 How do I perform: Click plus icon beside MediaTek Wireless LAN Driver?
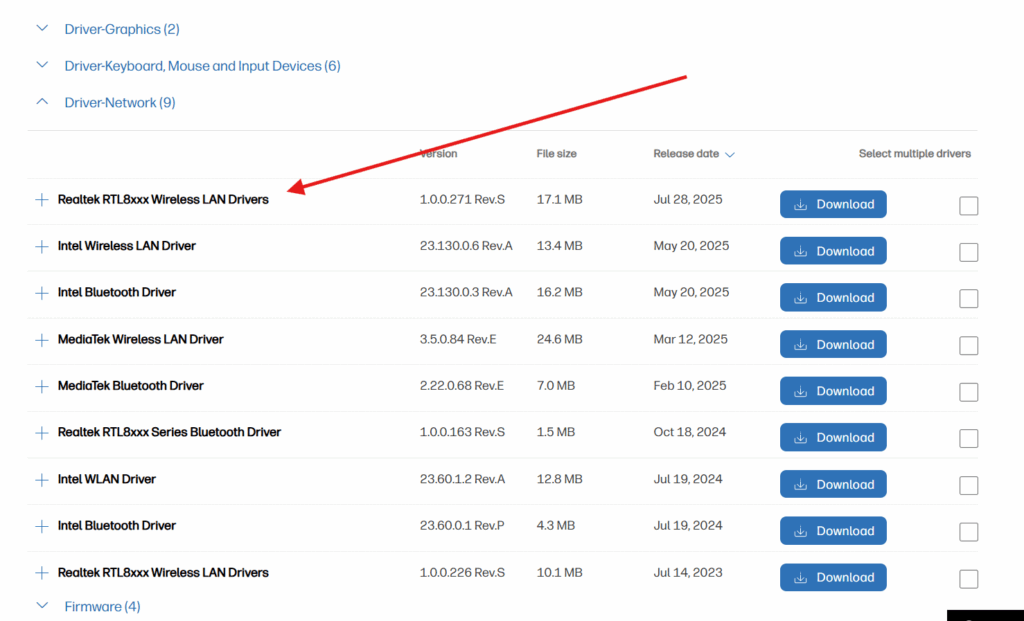[x=41, y=340]
